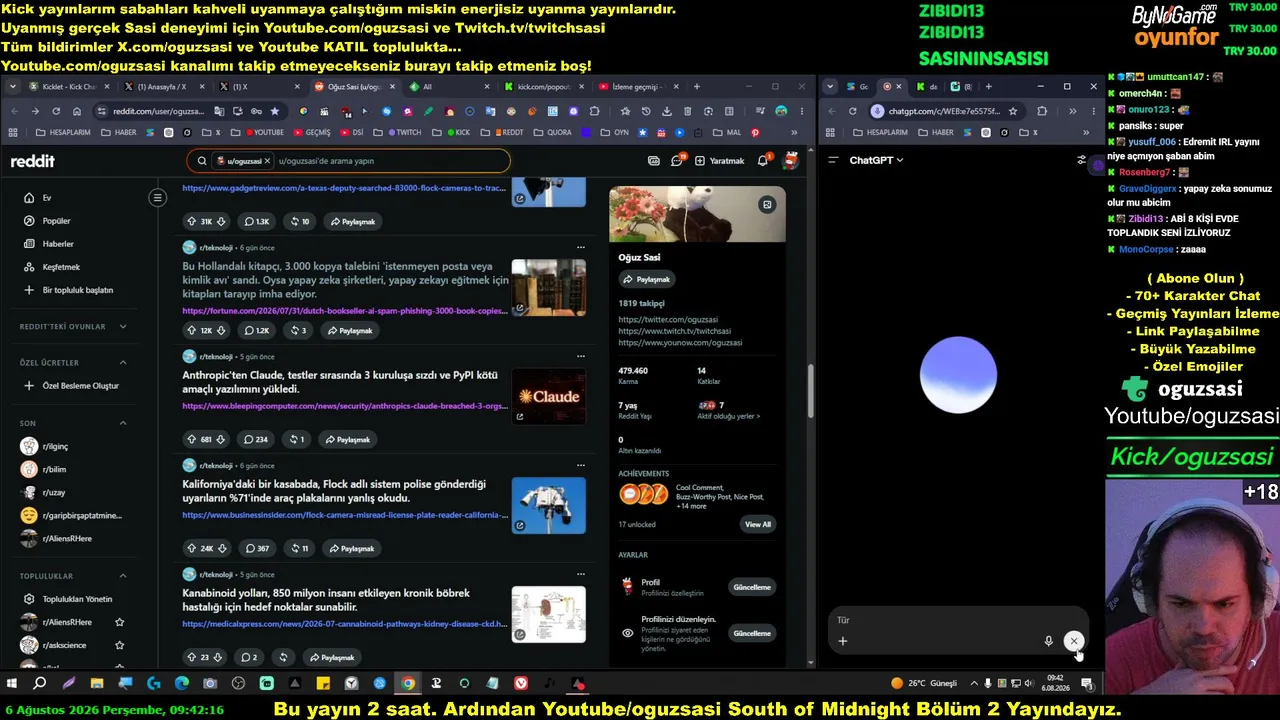The height and width of the screenshot is (720, 1280).
Task: Open Windows taskbar search
Action: coord(40,684)
